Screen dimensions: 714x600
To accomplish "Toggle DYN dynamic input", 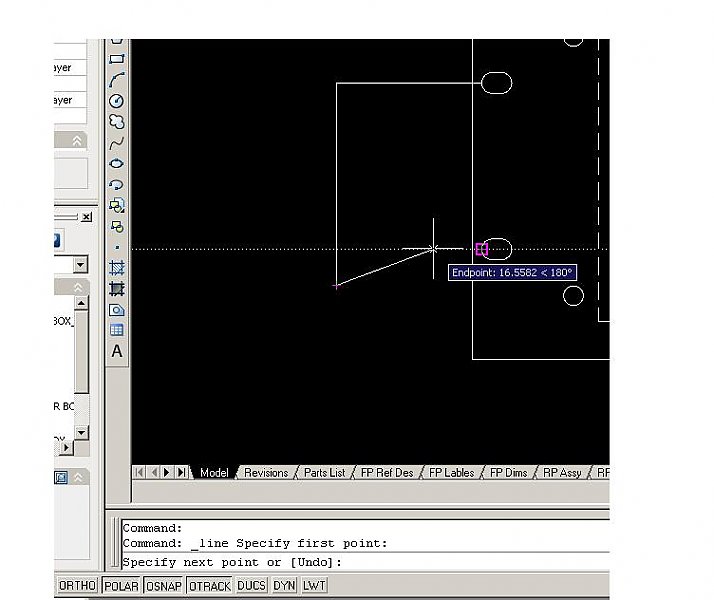I will pos(285,585).
